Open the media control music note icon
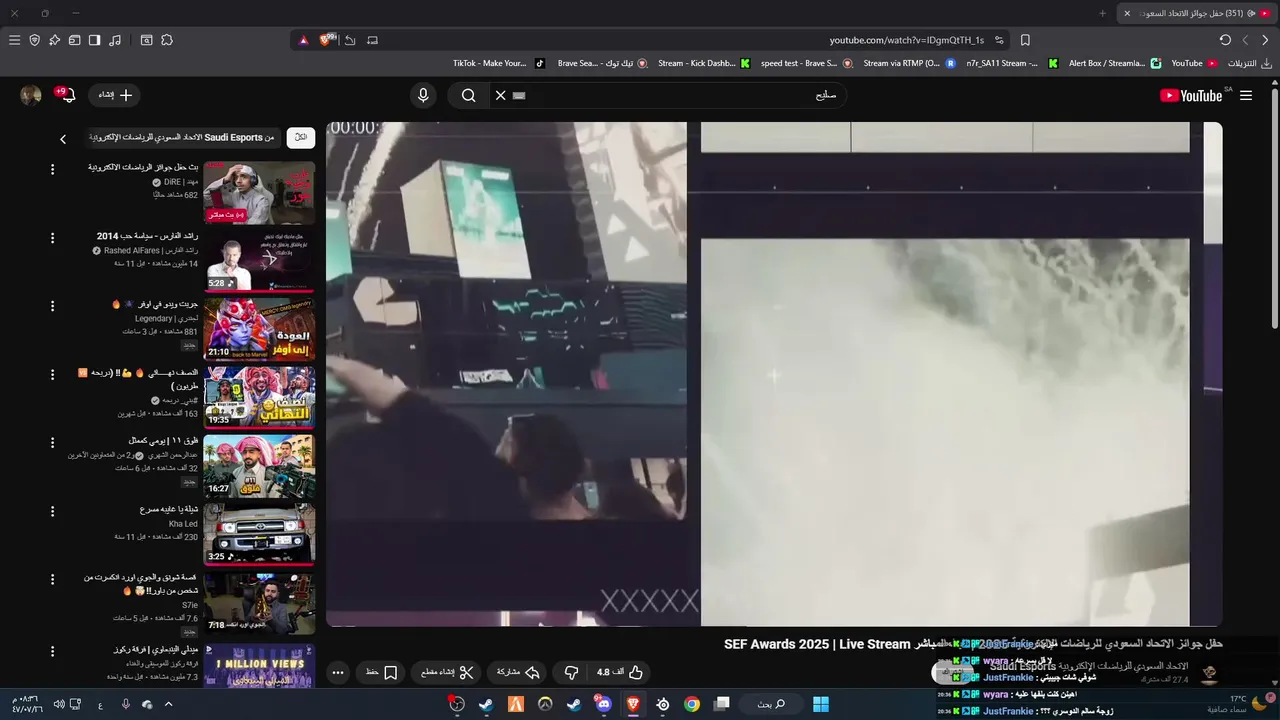 click(x=115, y=40)
